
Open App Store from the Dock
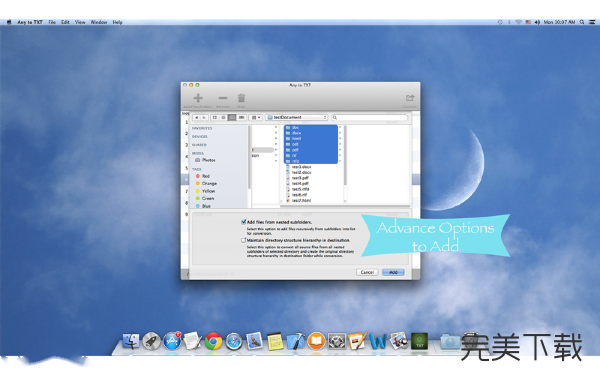click(172, 341)
